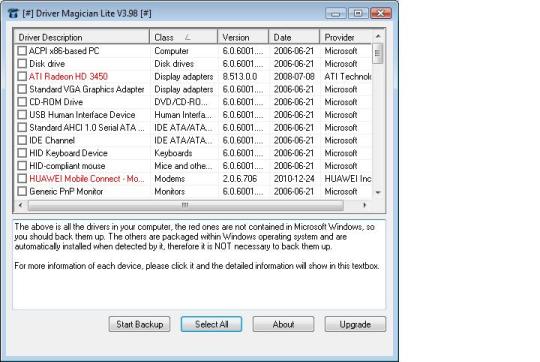Viewport: 540px width, 362px height.
Task: Select the 'IDE Channel' row text
Action: coord(52,140)
